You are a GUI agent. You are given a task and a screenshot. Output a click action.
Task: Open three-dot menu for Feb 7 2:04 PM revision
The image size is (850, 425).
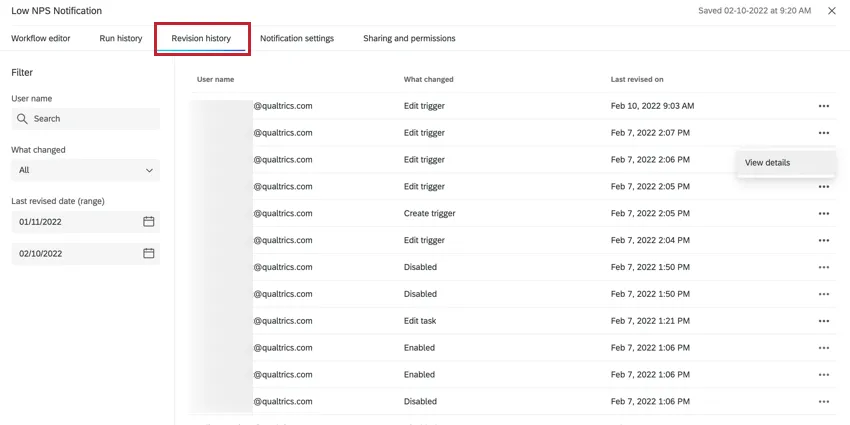click(x=823, y=241)
